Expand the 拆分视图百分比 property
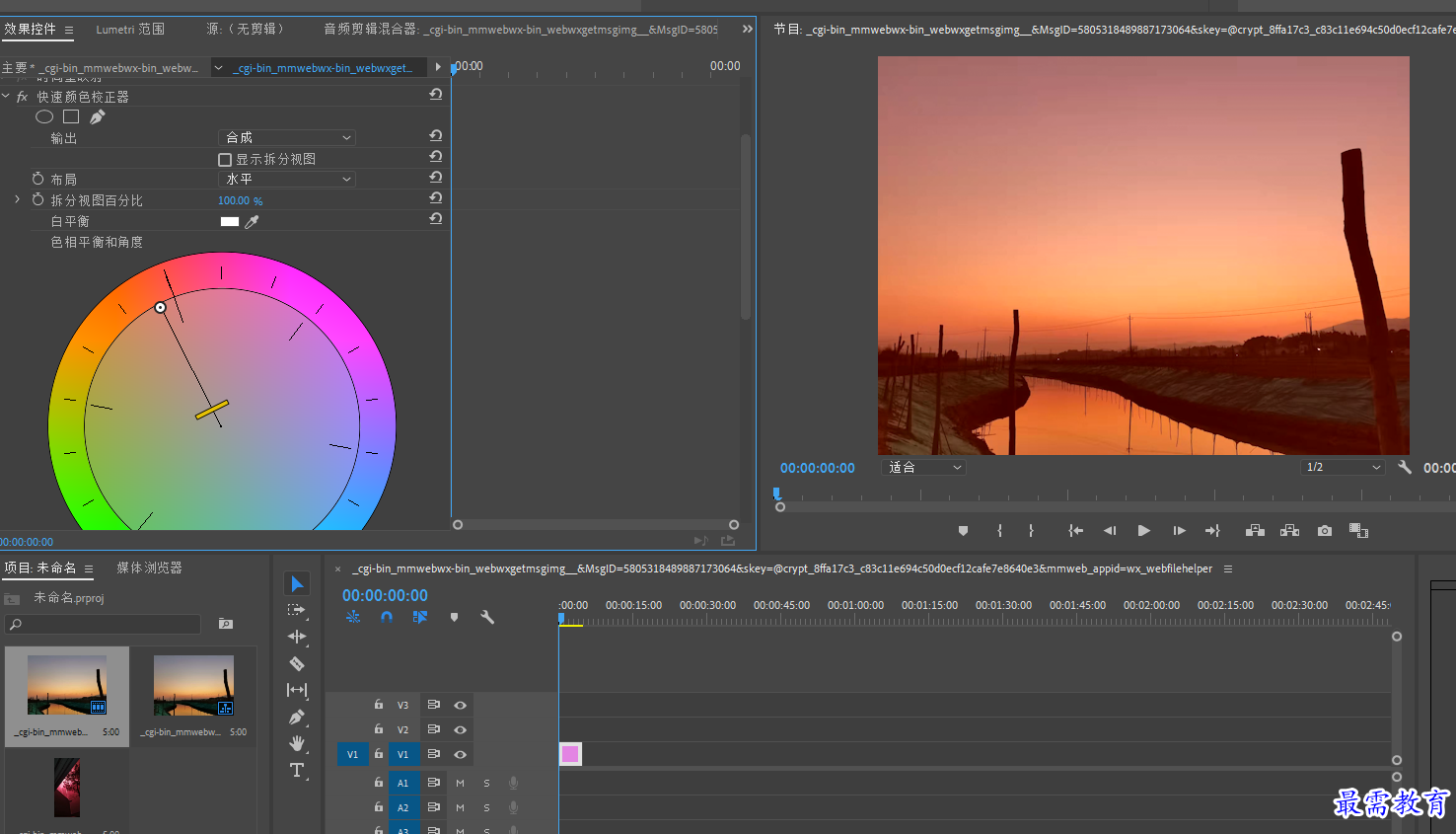 coord(17,199)
